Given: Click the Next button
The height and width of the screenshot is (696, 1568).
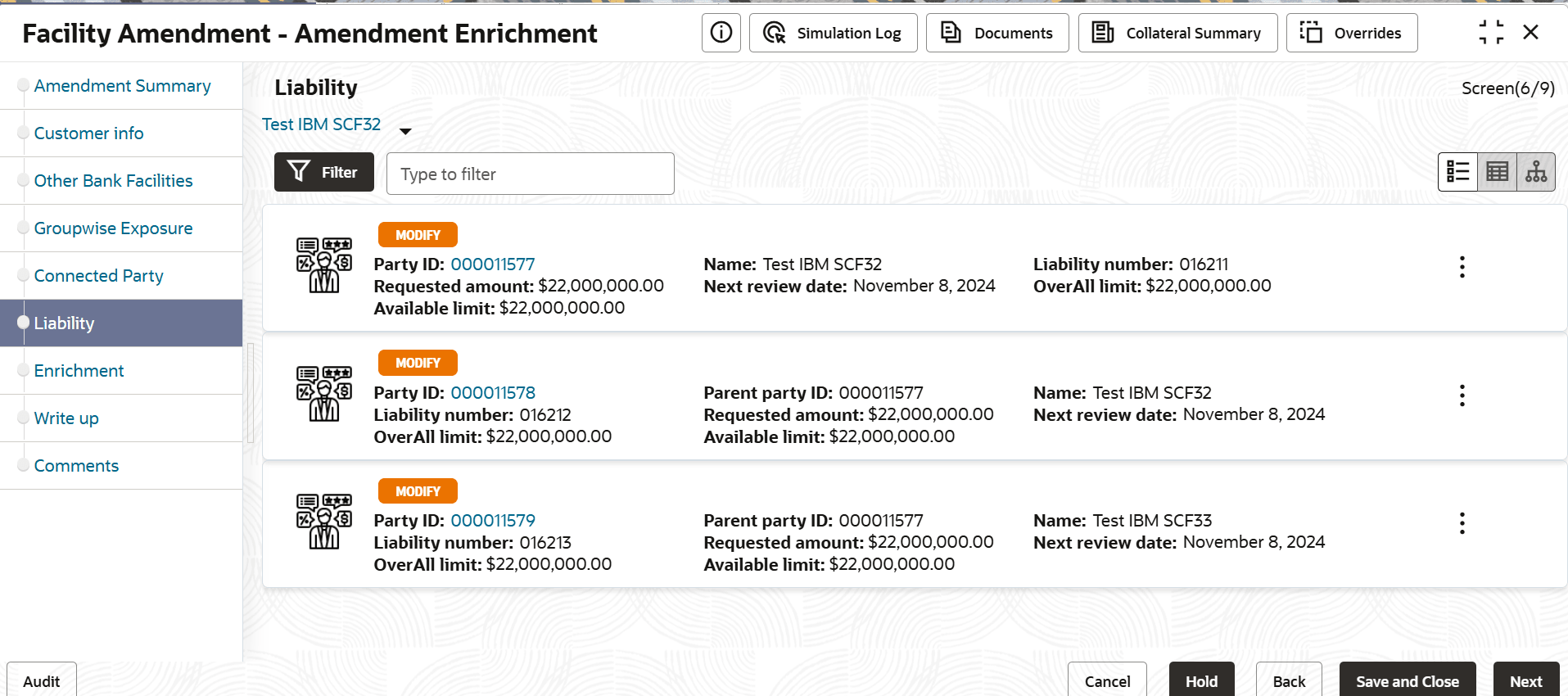Looking at the screenshot, I should pyautogui.click(x=1526, y=680).
